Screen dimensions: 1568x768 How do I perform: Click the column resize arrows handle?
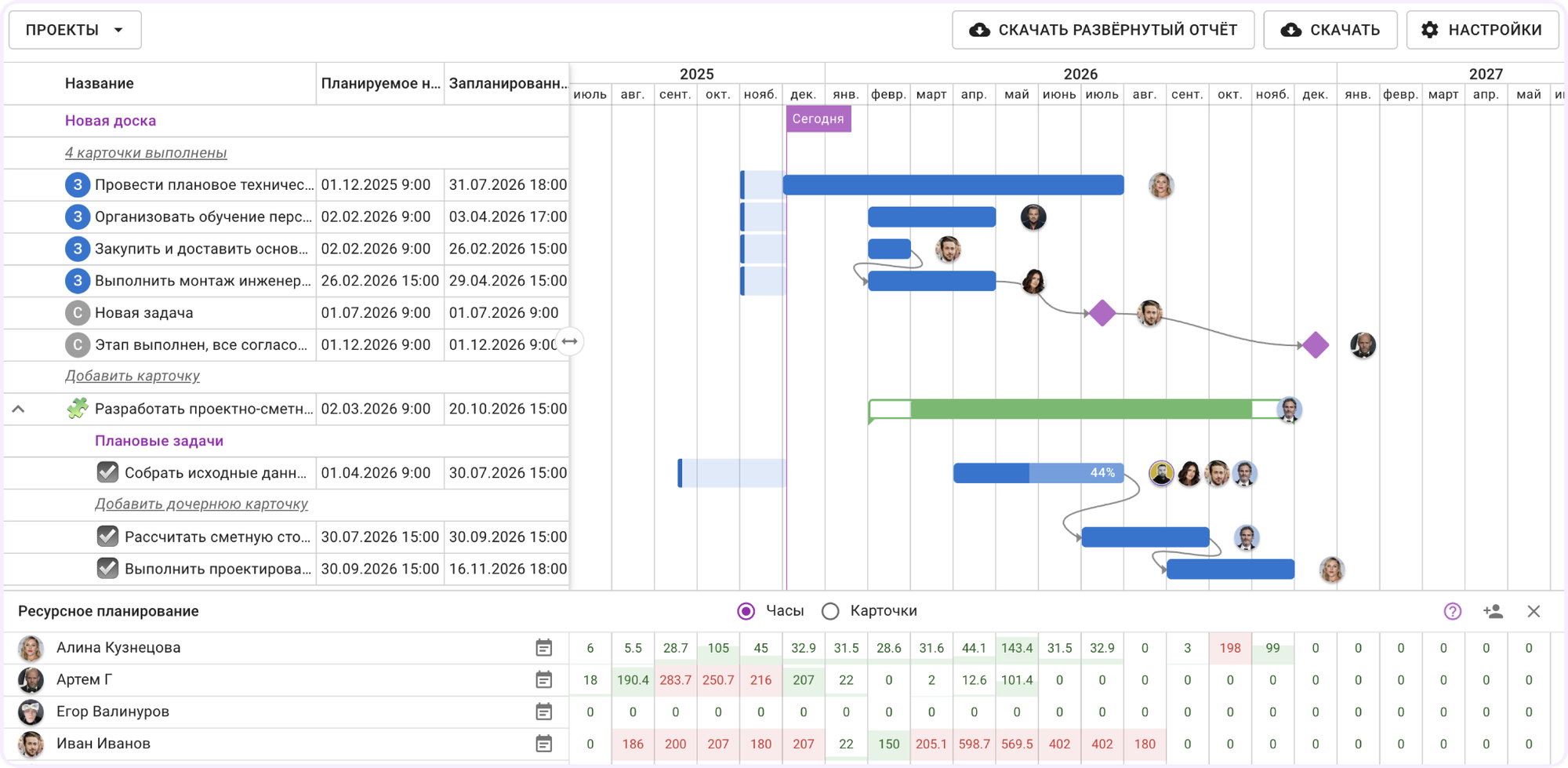click(570, 341)
